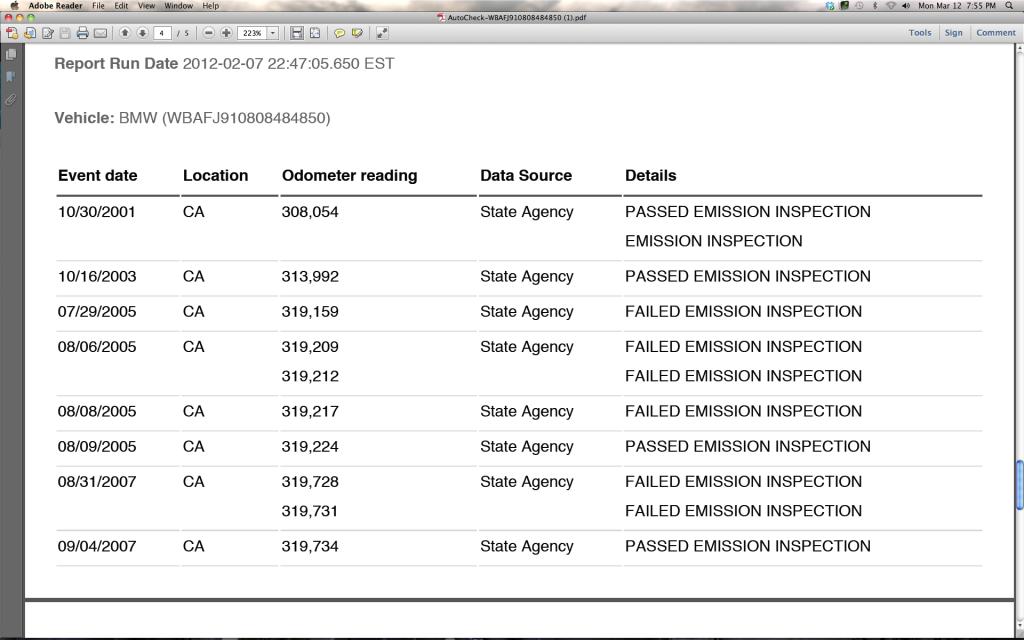Show bookmarks panel in sidebar
Viewport: 1024px width, 640px height.
[x=10, y=77]
